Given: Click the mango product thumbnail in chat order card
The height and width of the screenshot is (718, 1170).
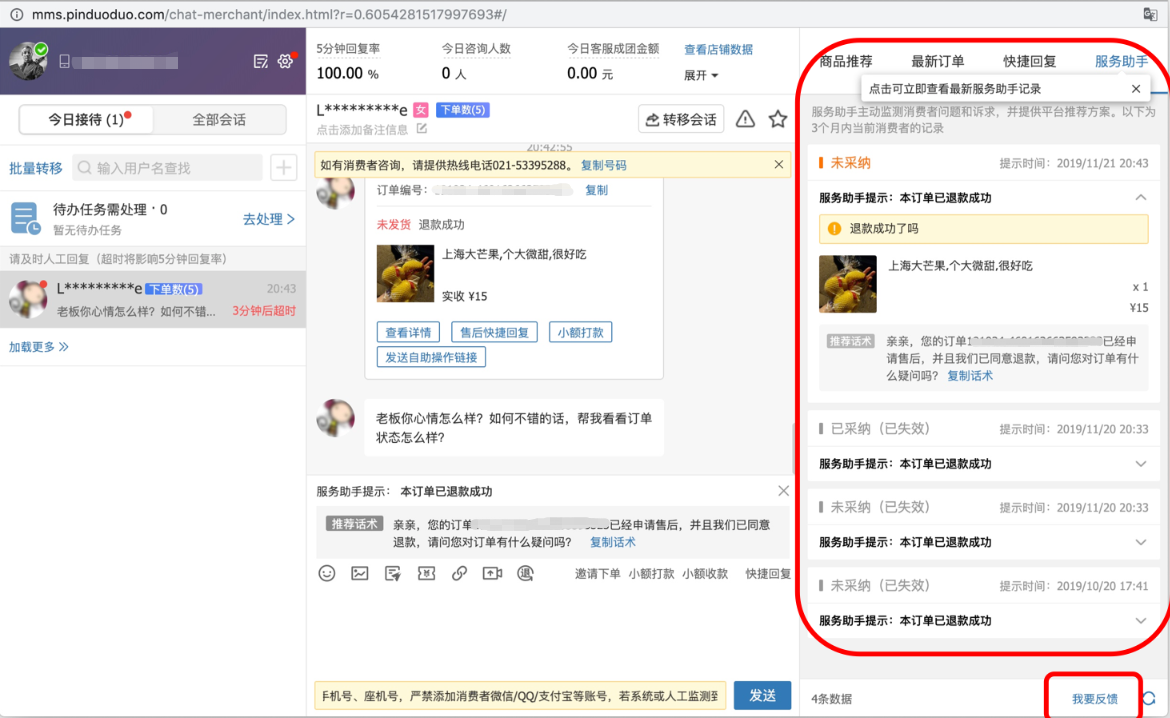Looking at the screenshot, I should click(x=405, y=274).
